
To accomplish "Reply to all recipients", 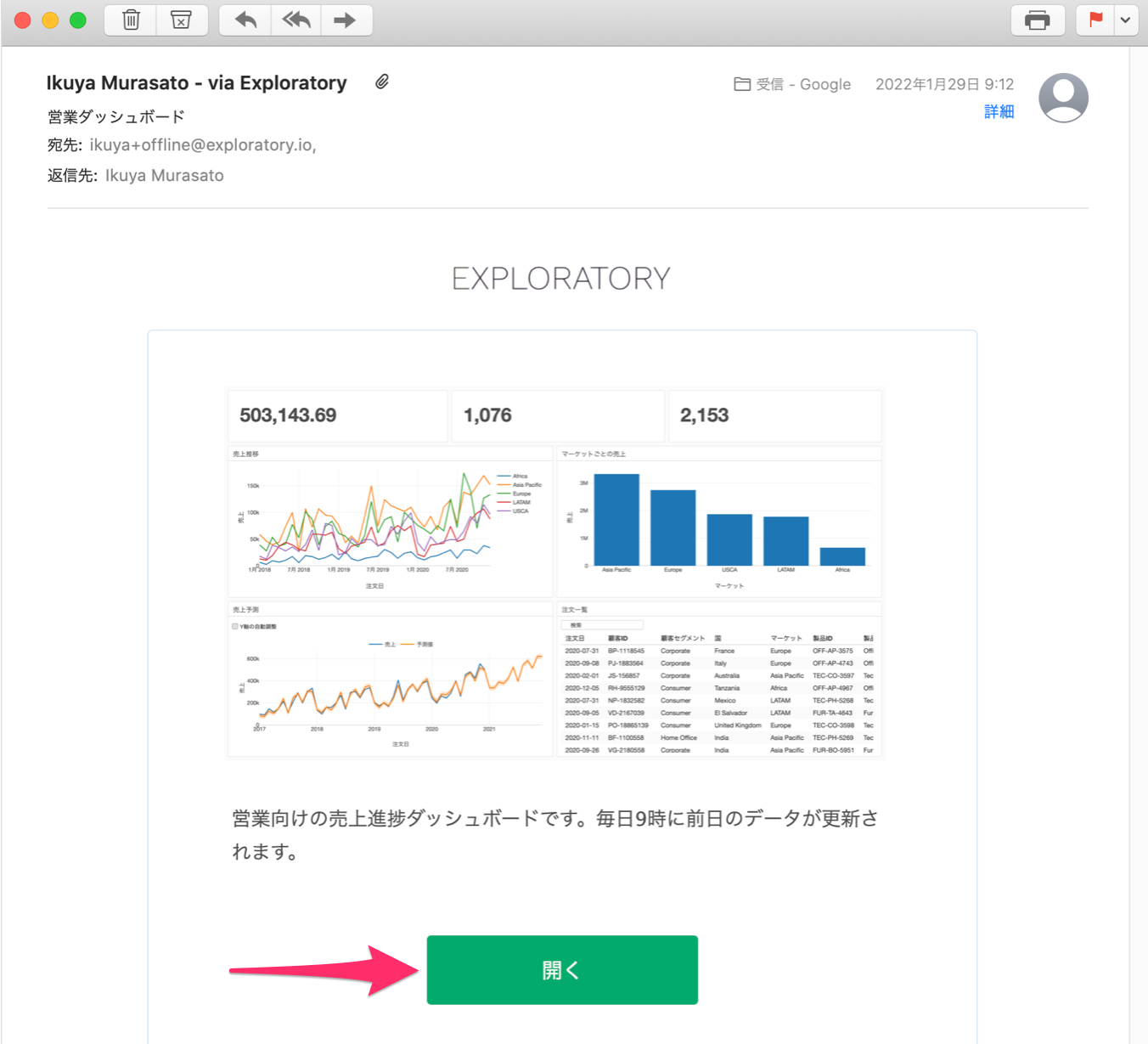I will (295, 20).
